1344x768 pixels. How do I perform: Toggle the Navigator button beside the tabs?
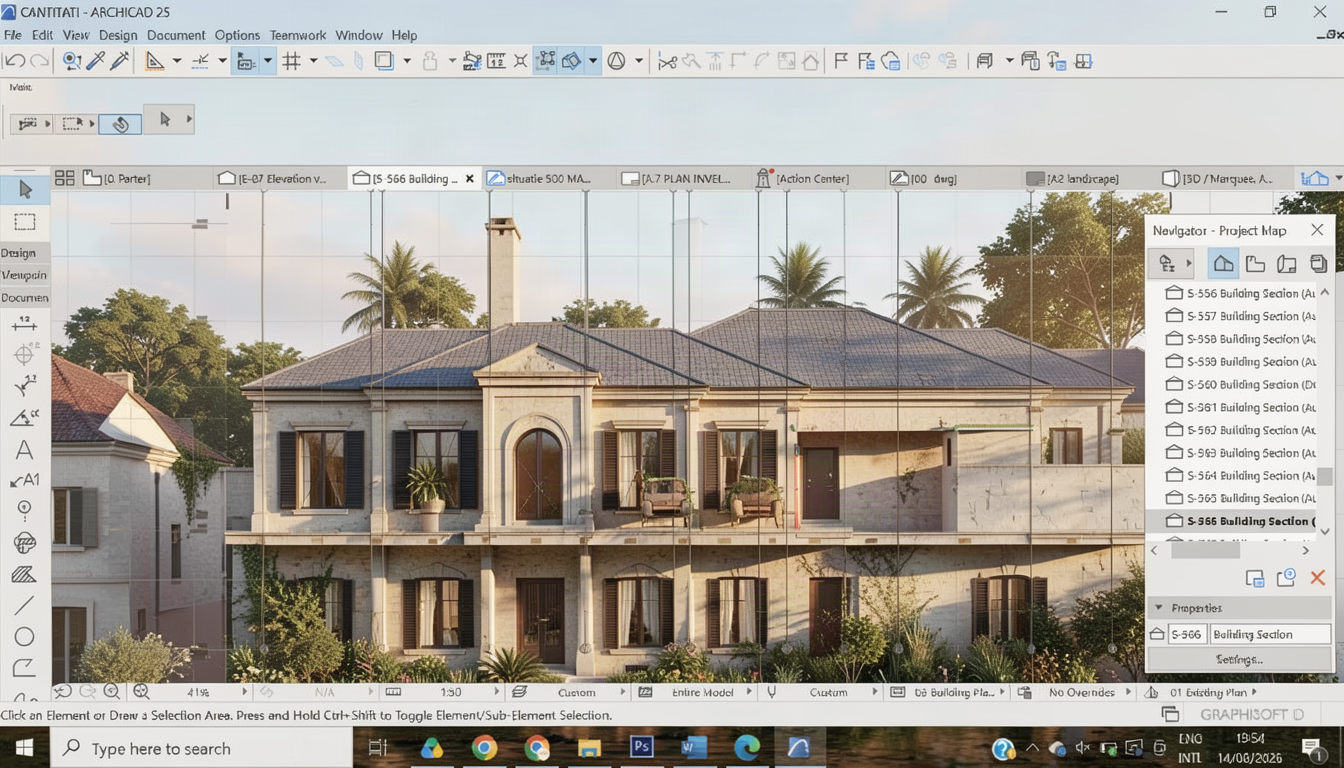(x=1316, y=178)
